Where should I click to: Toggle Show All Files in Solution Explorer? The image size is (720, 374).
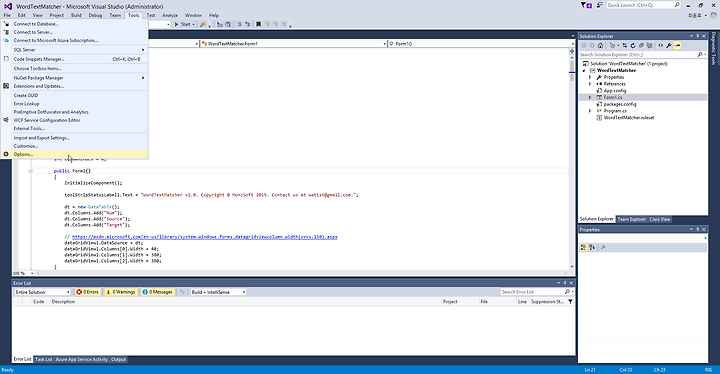click(x=649, y=45)
